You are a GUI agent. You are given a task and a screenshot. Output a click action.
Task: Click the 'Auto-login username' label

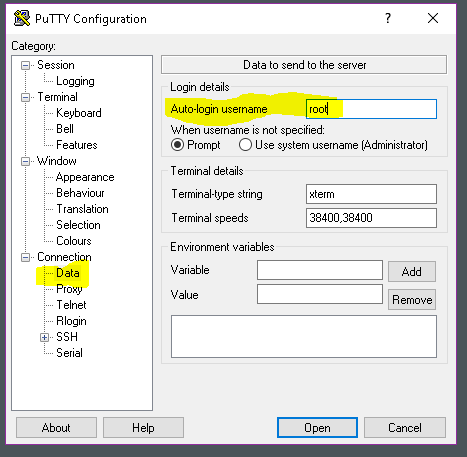point(219,109)
